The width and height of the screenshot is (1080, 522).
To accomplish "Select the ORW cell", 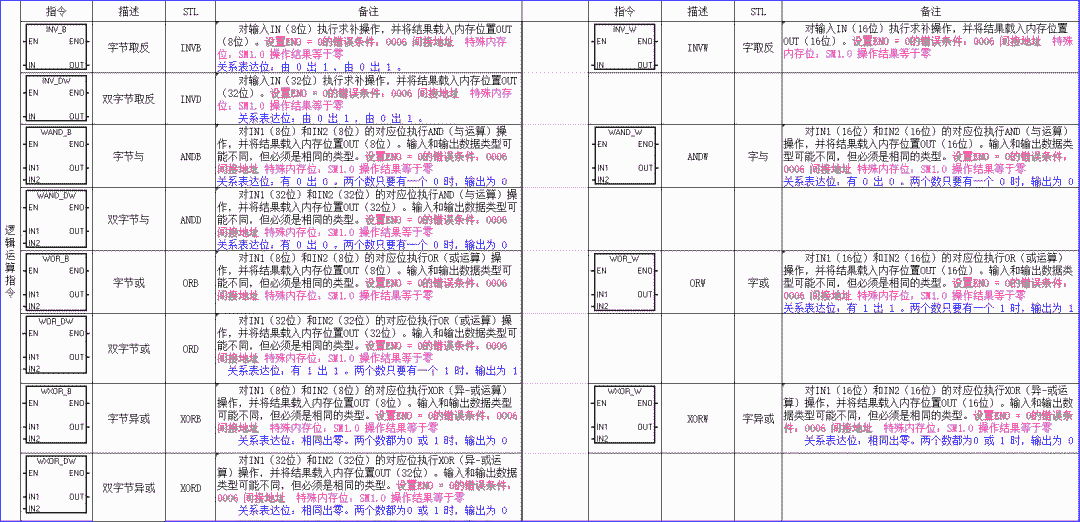I will click(x=698, y=282).
